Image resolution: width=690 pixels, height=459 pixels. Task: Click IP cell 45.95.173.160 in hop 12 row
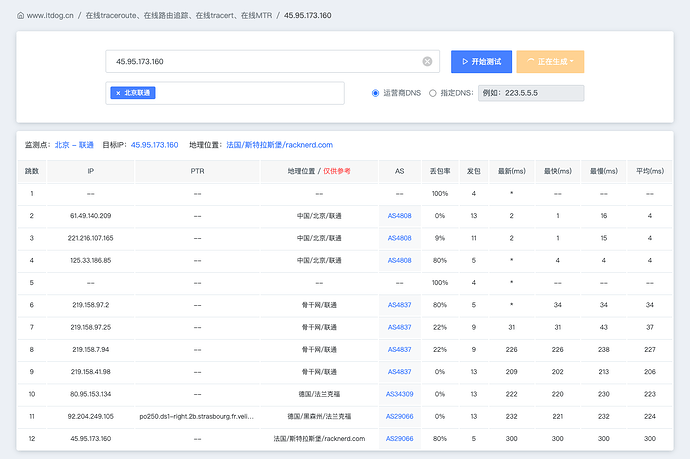(x=91, y=439)
